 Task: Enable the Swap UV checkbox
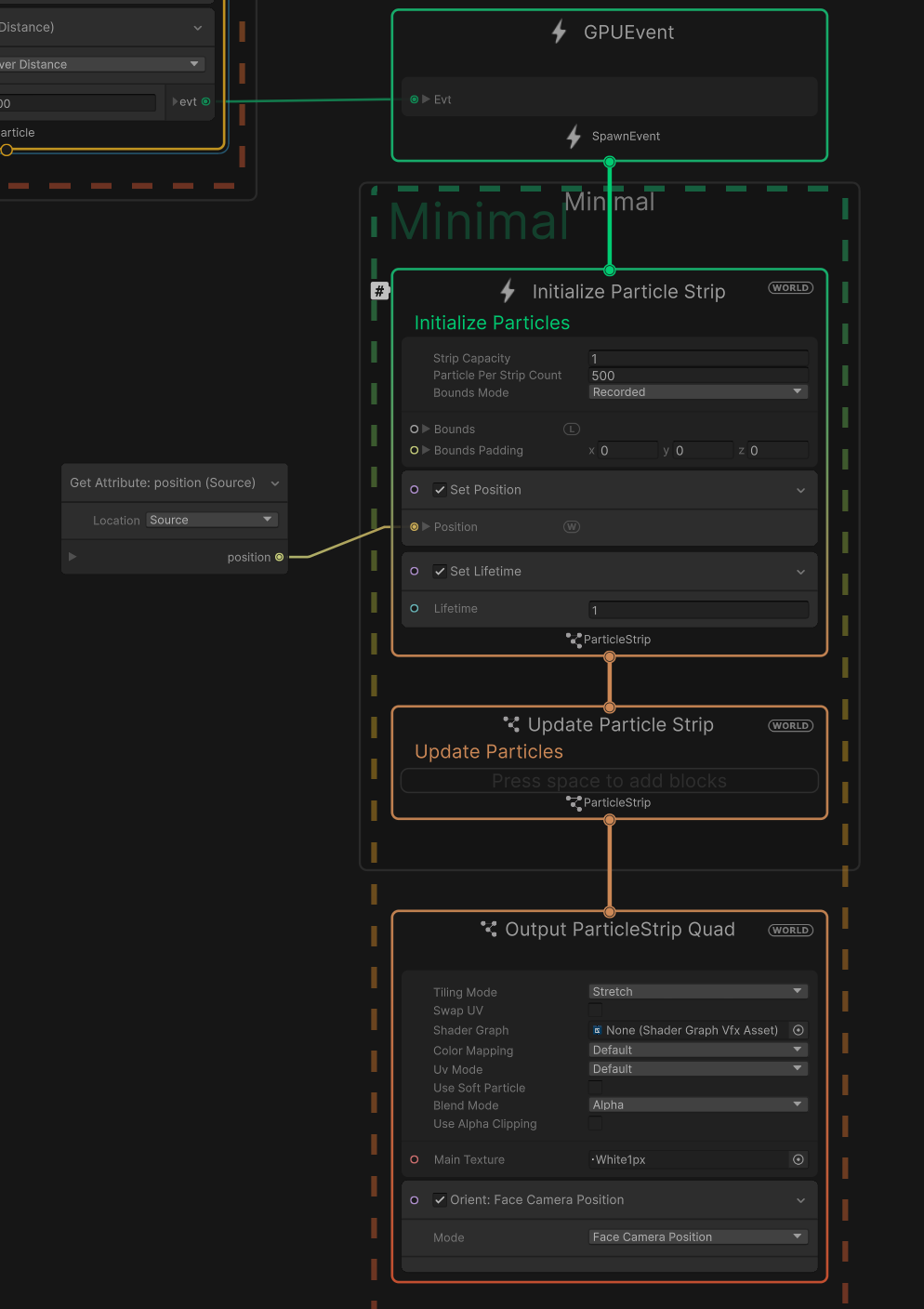(x=595, y=1011)
